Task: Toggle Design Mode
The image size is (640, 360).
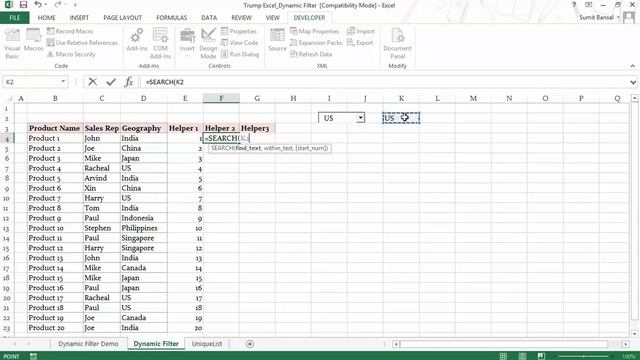Action: point(208,43)
